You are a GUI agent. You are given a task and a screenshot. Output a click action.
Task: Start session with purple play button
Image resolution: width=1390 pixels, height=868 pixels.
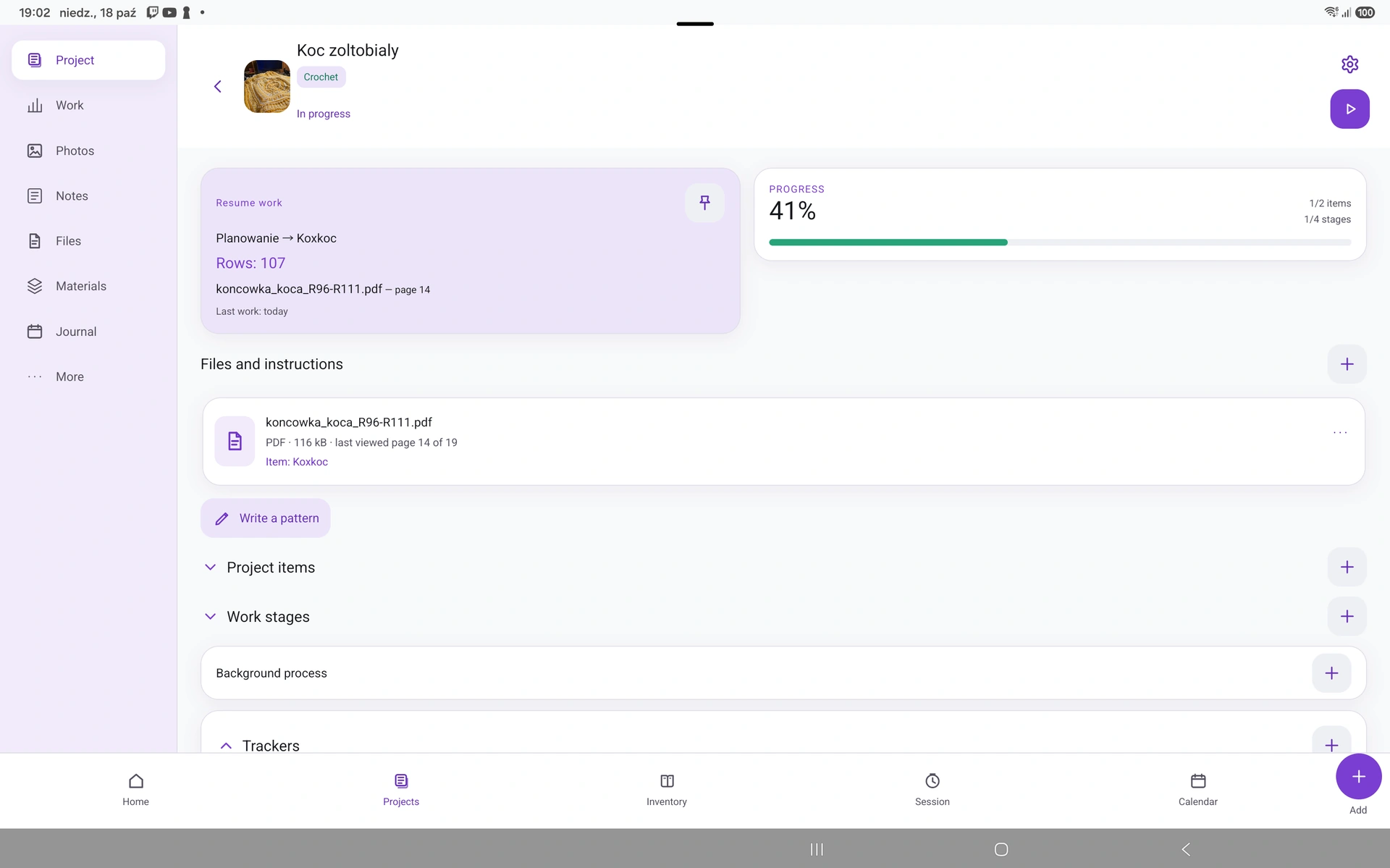1349,109
